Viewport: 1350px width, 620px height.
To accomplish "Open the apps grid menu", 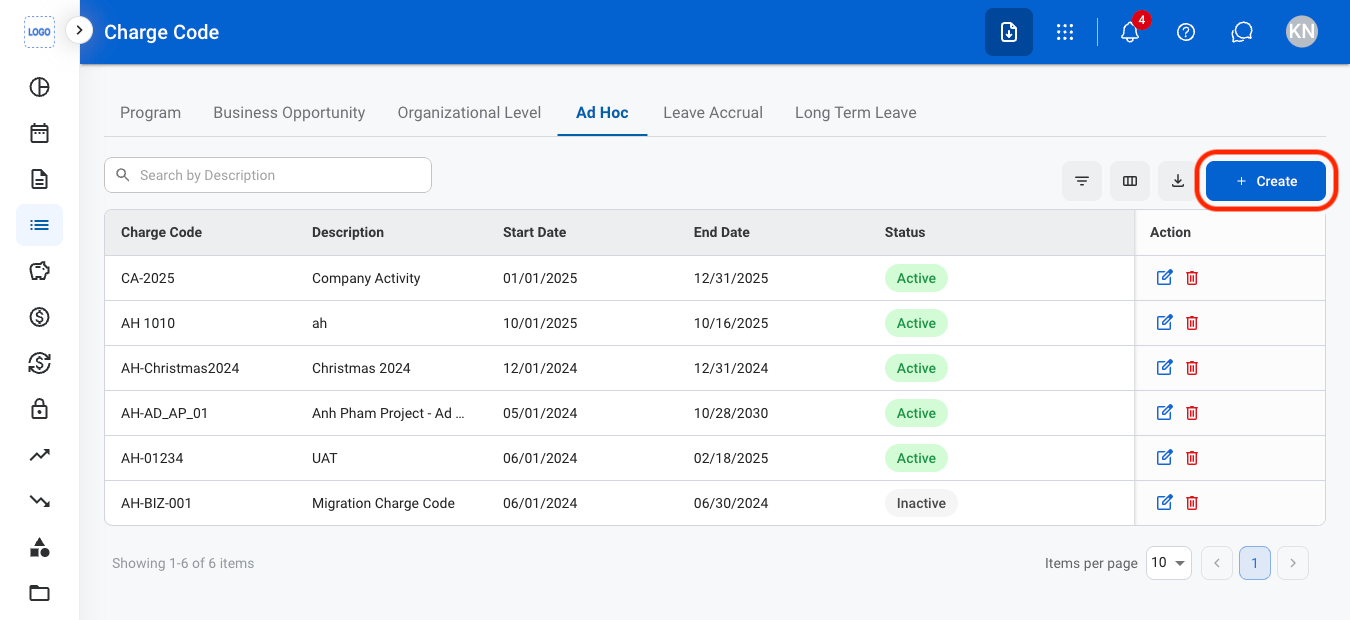I will tap(1065, 32).
